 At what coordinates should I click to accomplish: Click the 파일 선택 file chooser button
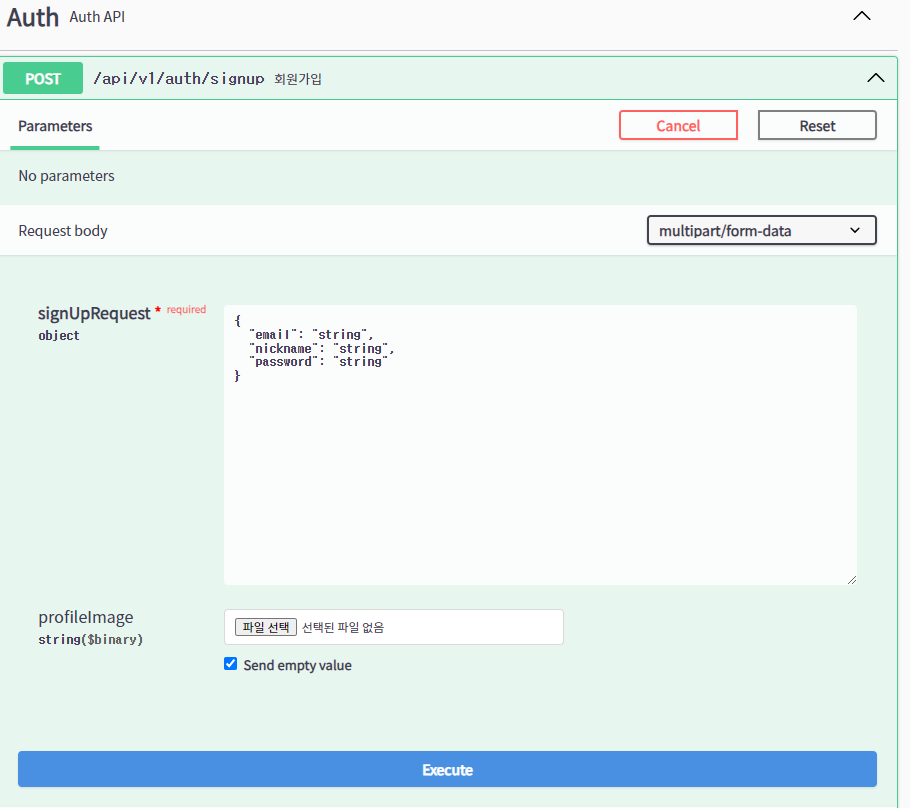(x=266, y=627)
